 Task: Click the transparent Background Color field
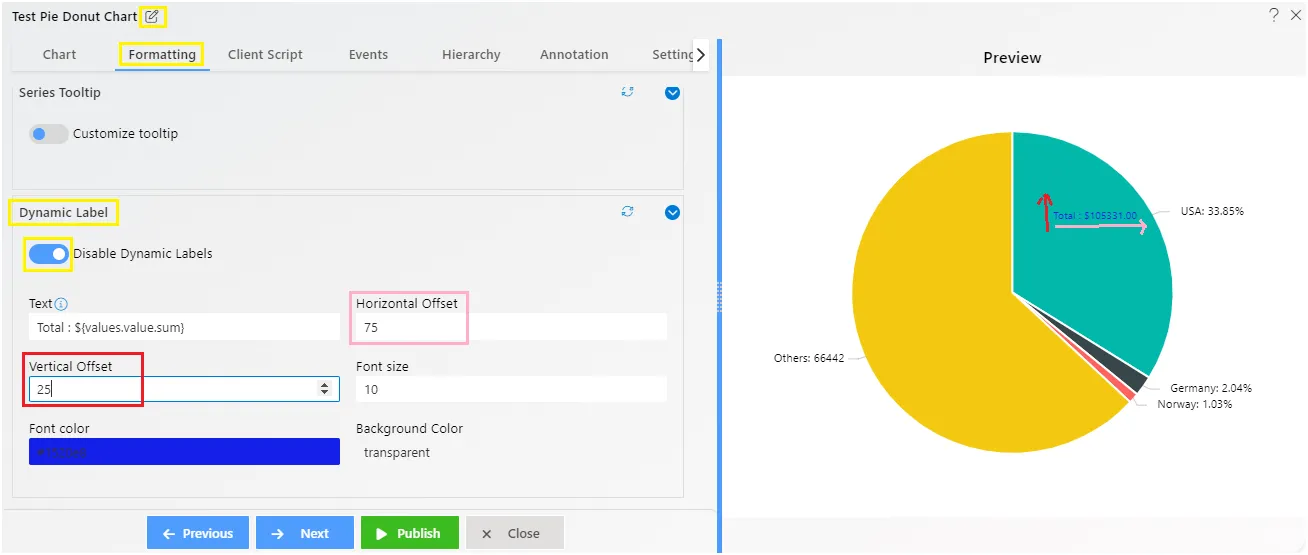(x=511, y=452)
